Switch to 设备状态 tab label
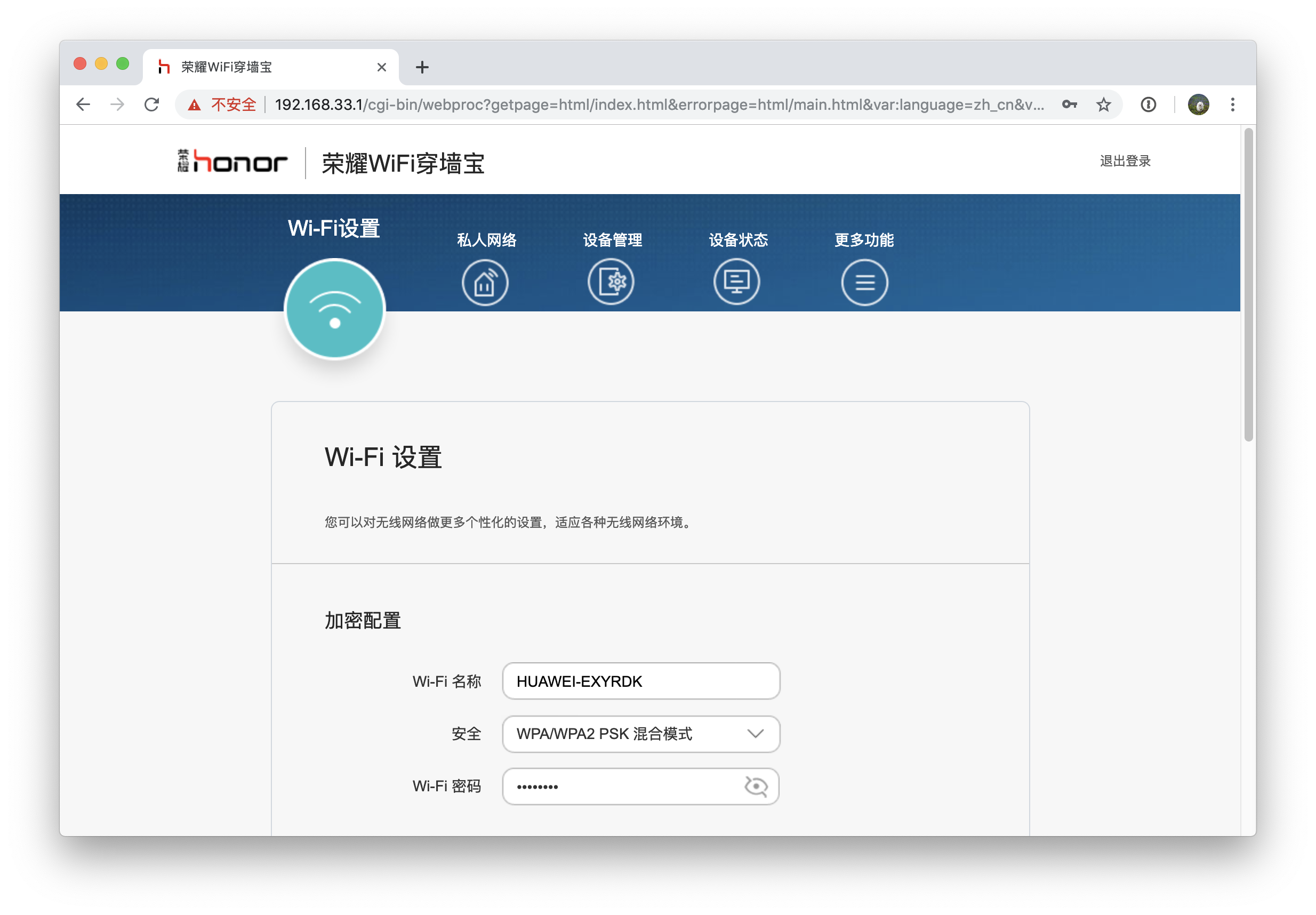The width and height of the screenshot is (1316, 915). tap(738, 239)
